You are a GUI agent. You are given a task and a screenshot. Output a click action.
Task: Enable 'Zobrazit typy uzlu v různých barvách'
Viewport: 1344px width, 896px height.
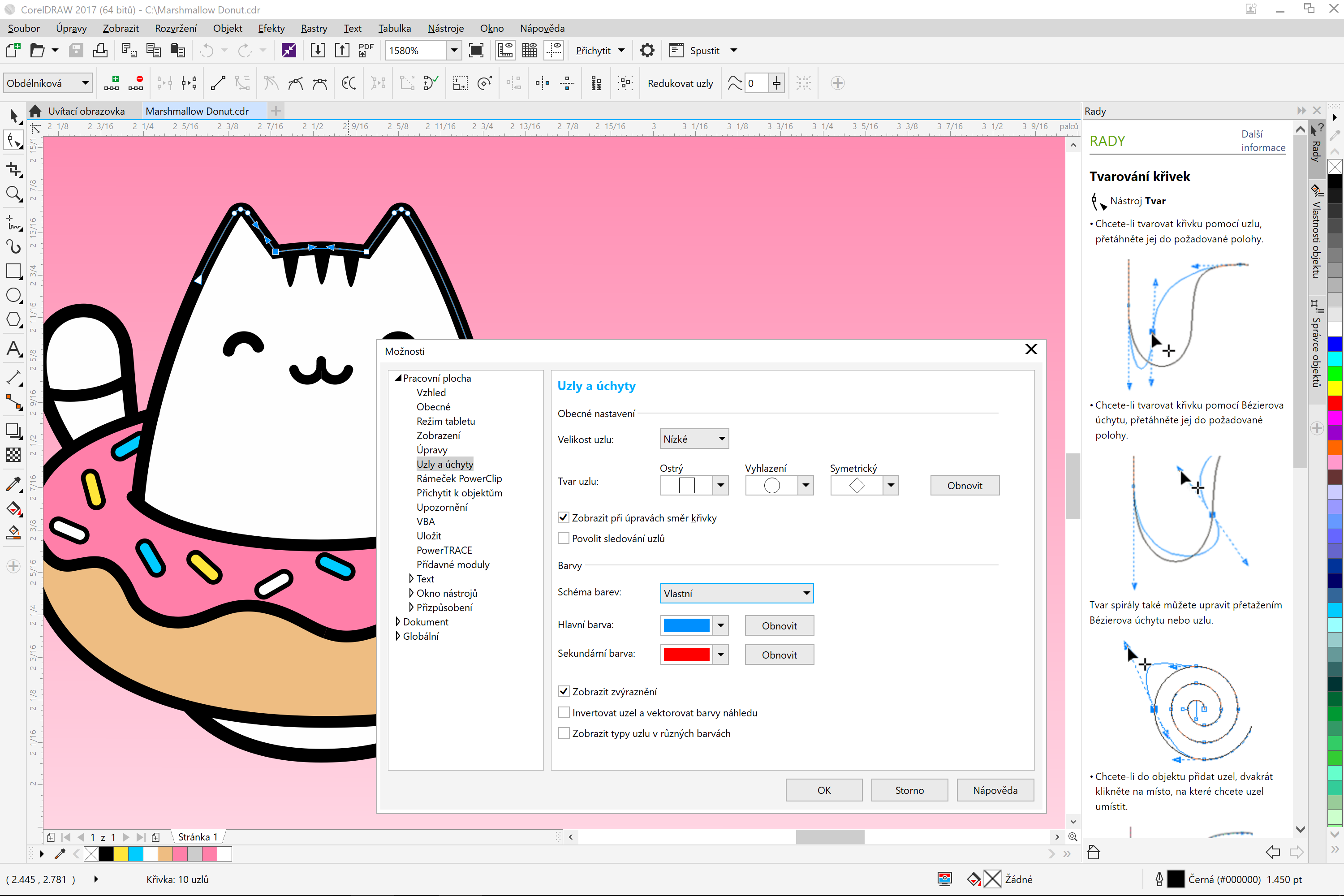click(564, 733)
